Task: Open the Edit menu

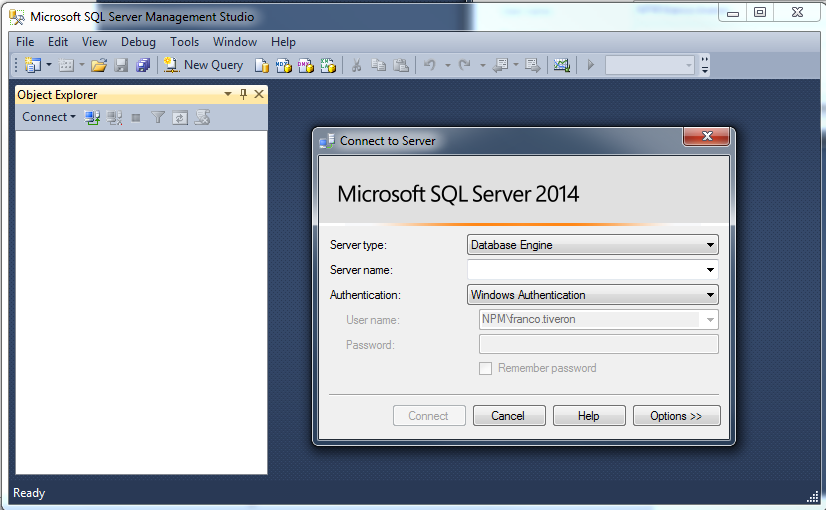Action: point(58,42)
